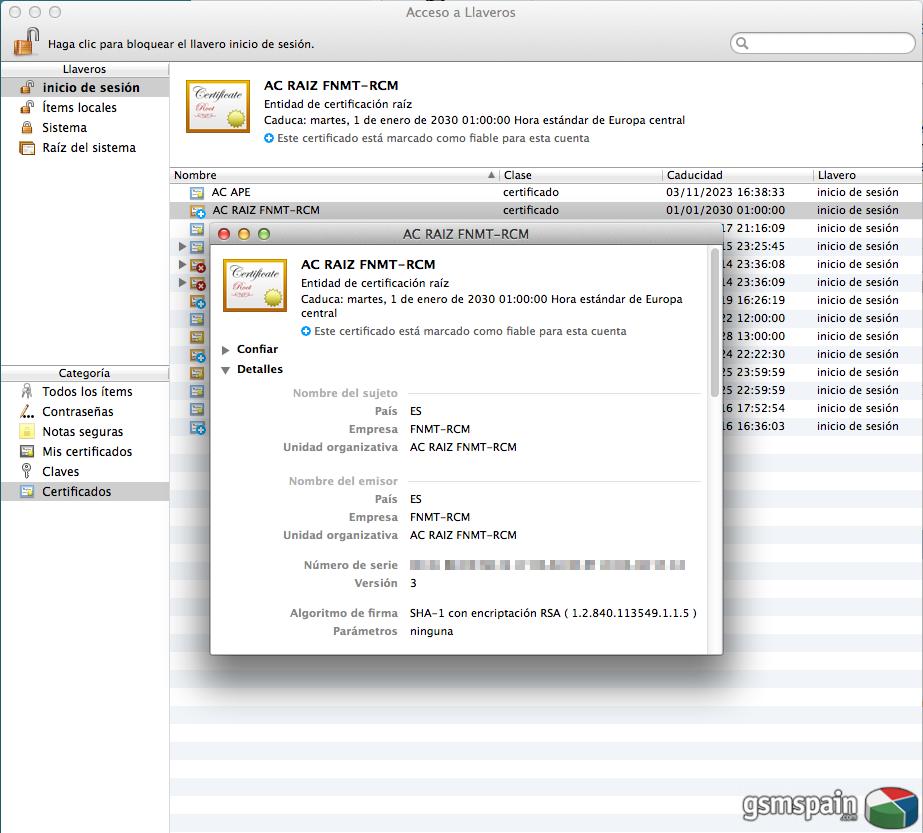923x833 pixels.
Task: Click the Versión value 3 in the dialog
Action: (x=413, y=583)
